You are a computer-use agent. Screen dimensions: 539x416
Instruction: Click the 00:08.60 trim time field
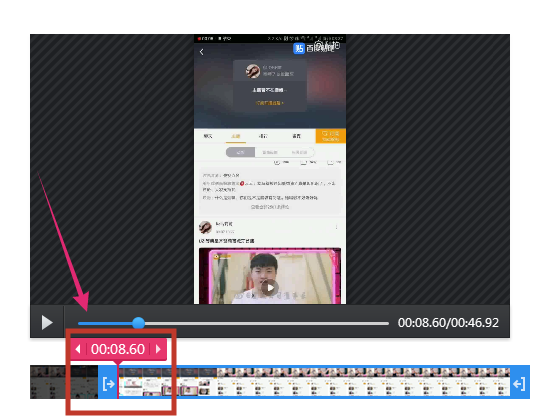click(x=118, y=349)
